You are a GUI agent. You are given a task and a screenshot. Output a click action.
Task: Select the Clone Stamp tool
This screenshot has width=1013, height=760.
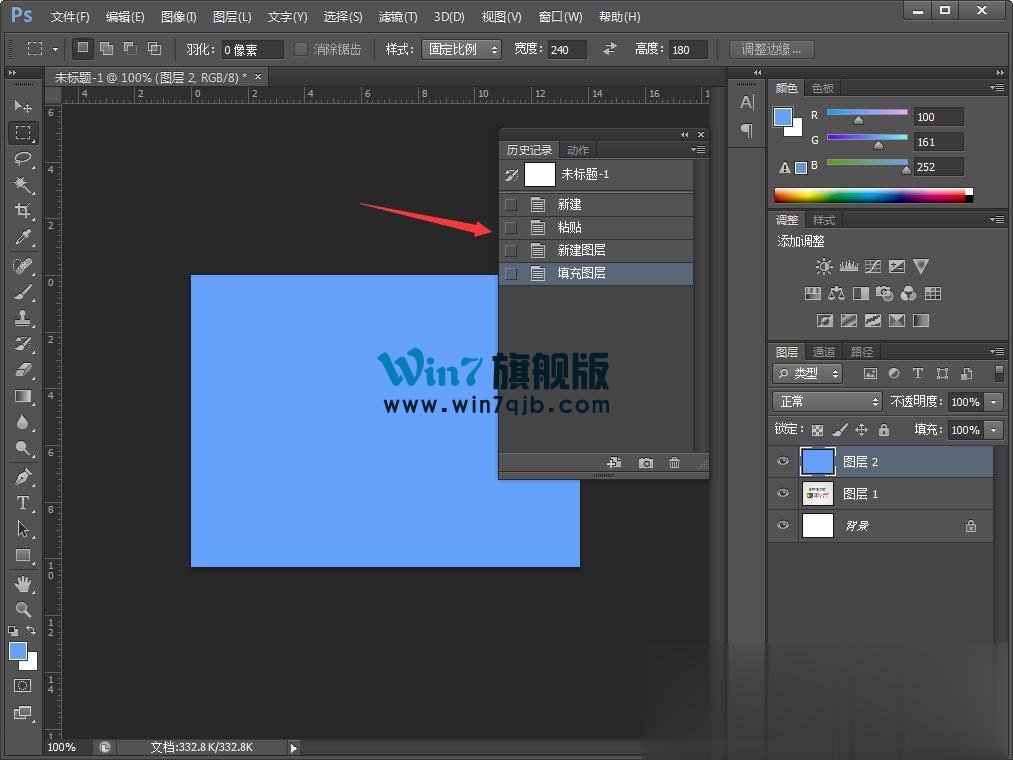click(x=23, y=317)
